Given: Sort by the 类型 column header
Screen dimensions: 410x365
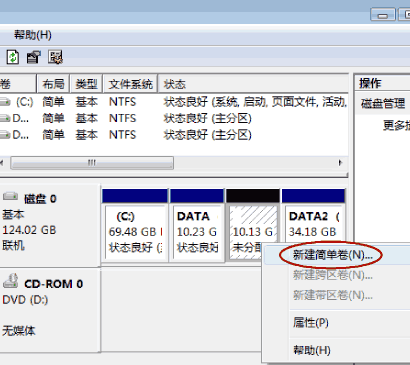Looking at the screenshot, I should pos(86,84).
